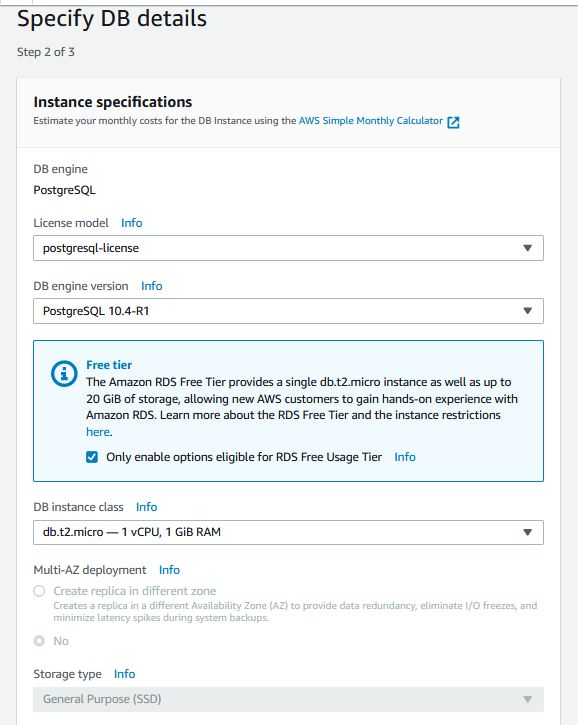This screenshot has height=725, width=578.
Task: Select the No radio for Multi-AZ
Action: [39, 641]
